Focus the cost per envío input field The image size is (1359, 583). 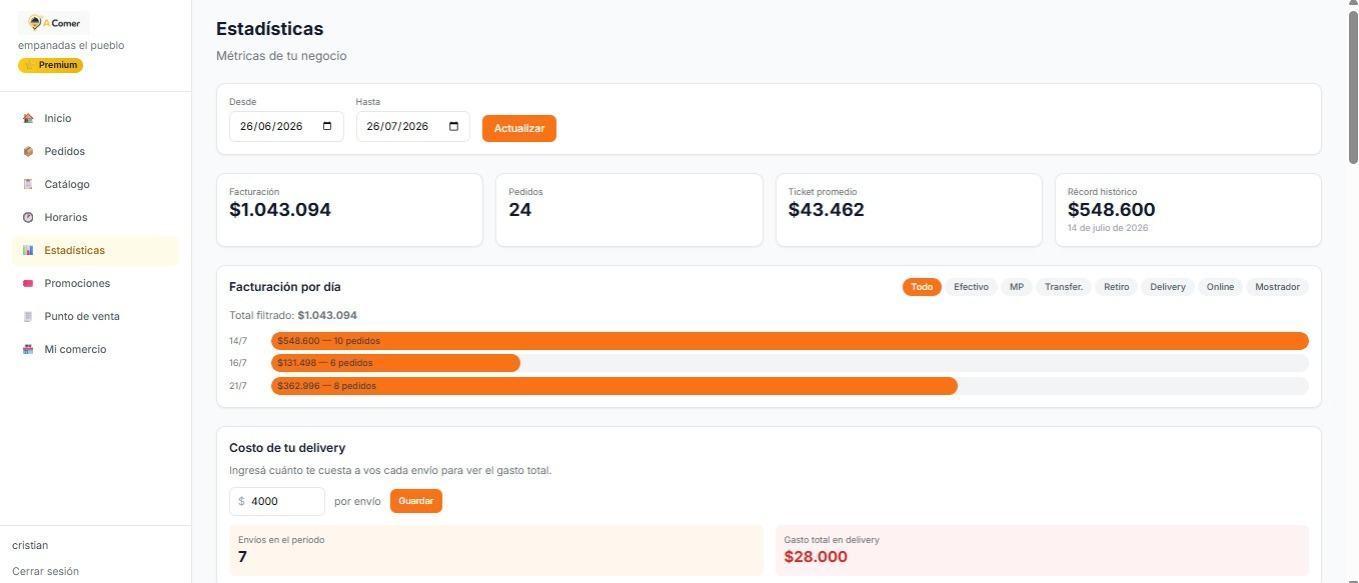277,501
